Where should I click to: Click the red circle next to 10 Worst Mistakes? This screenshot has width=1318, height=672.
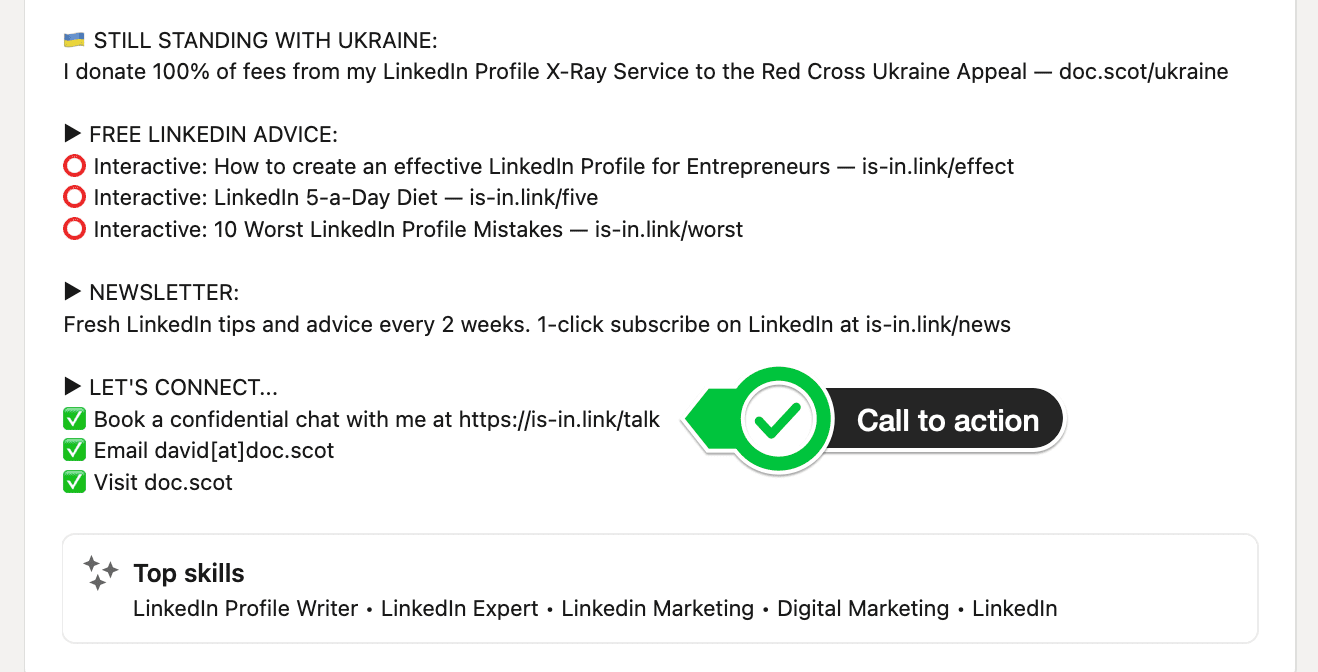pos(74,230)
